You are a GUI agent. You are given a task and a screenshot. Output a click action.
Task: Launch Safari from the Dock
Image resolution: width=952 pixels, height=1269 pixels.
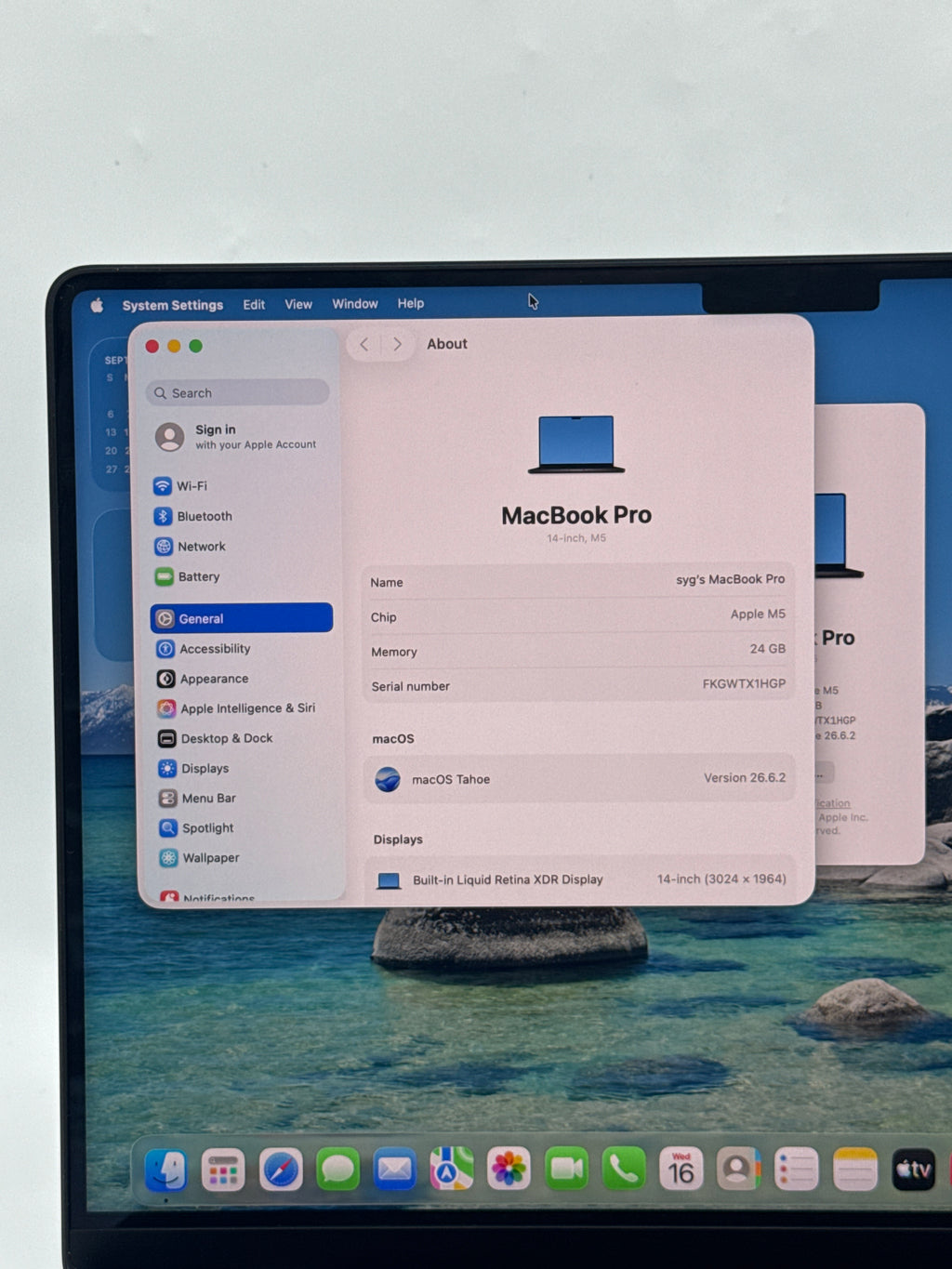281,1170
